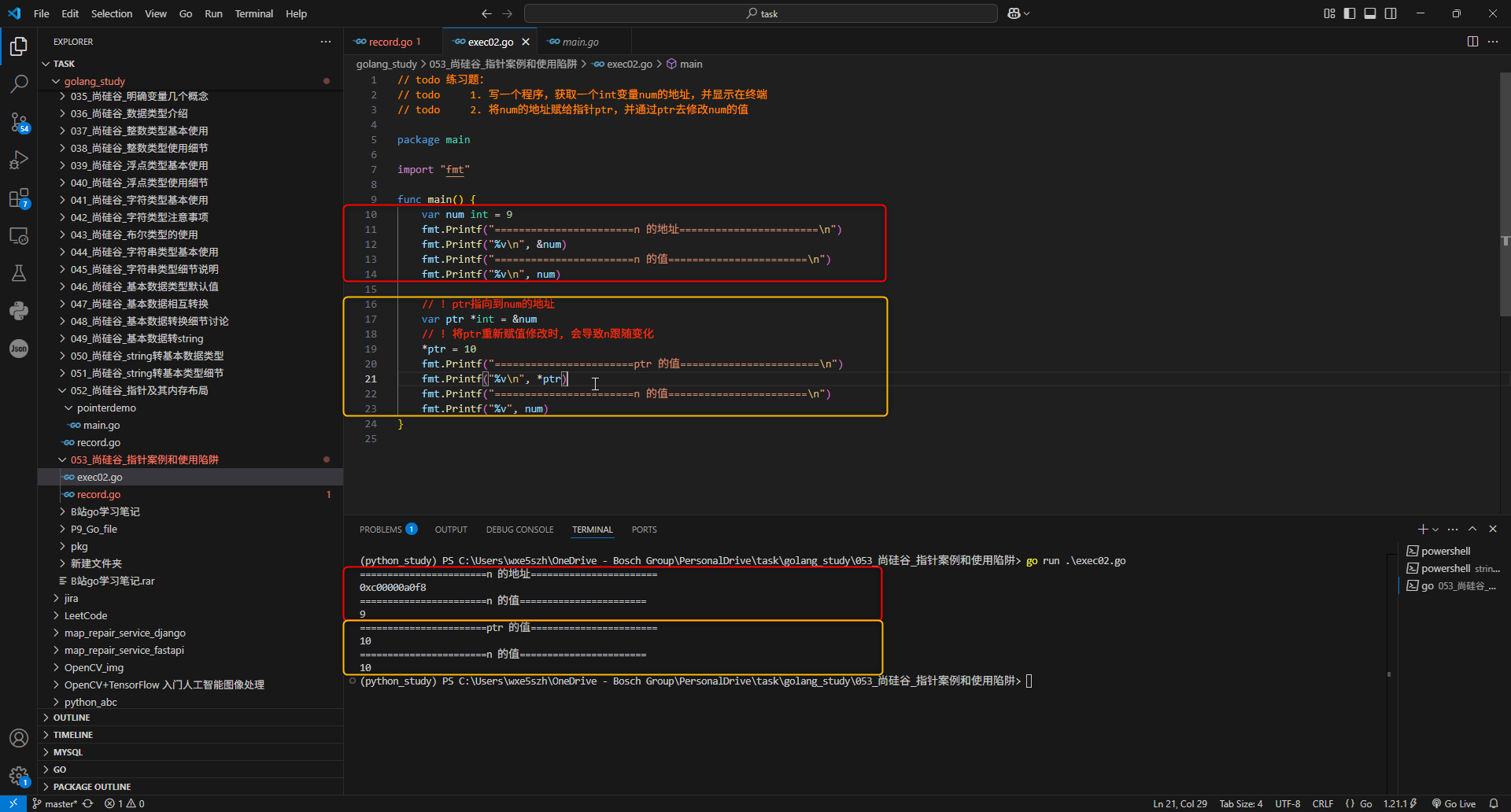Open the Terminal menu

(254, 13)
